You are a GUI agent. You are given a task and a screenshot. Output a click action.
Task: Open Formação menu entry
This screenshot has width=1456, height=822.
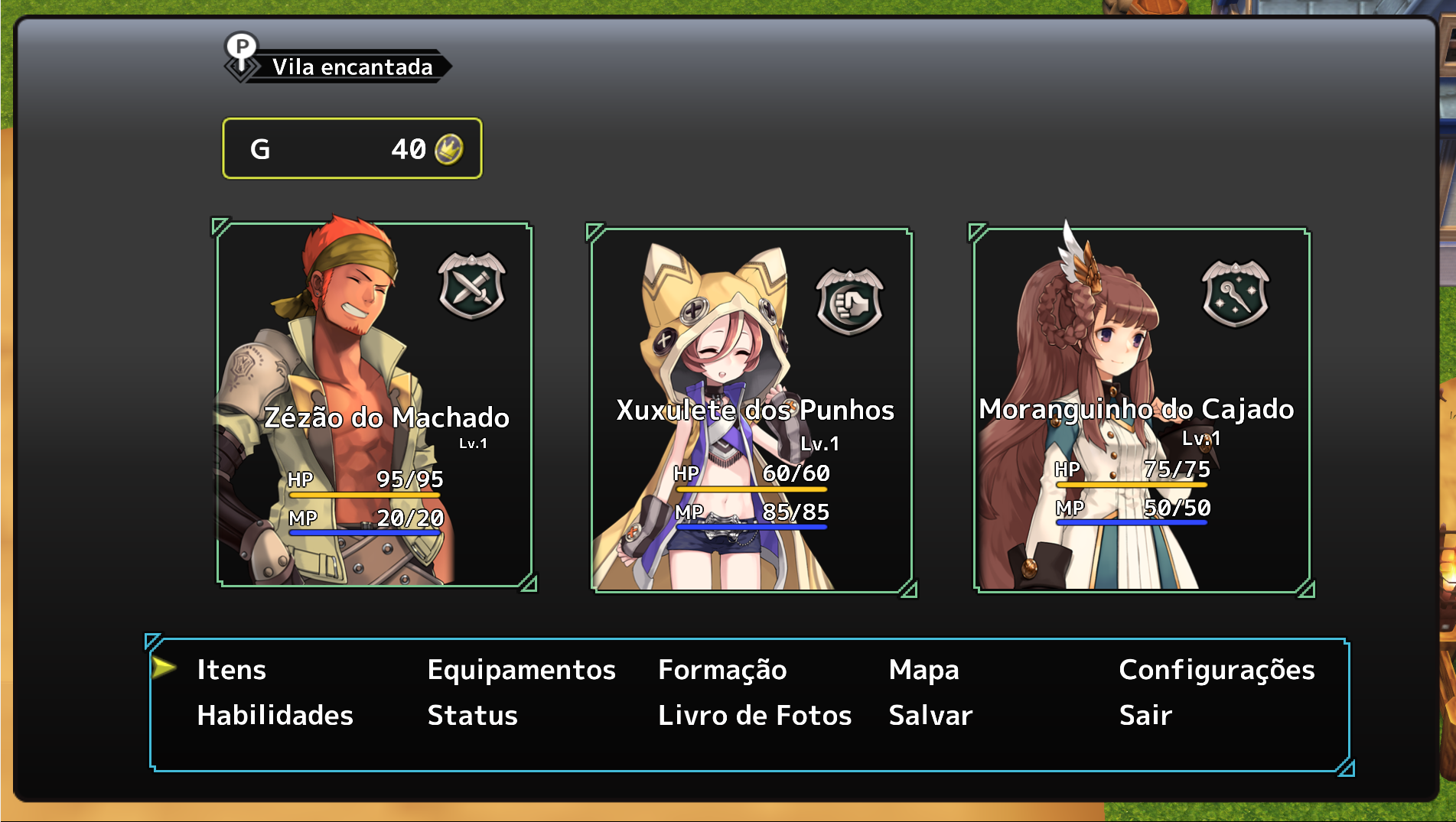722,670
